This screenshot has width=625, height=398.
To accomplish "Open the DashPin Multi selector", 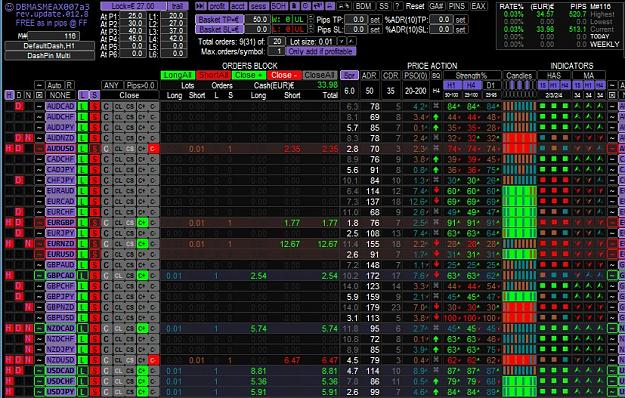I will point(49,55).
